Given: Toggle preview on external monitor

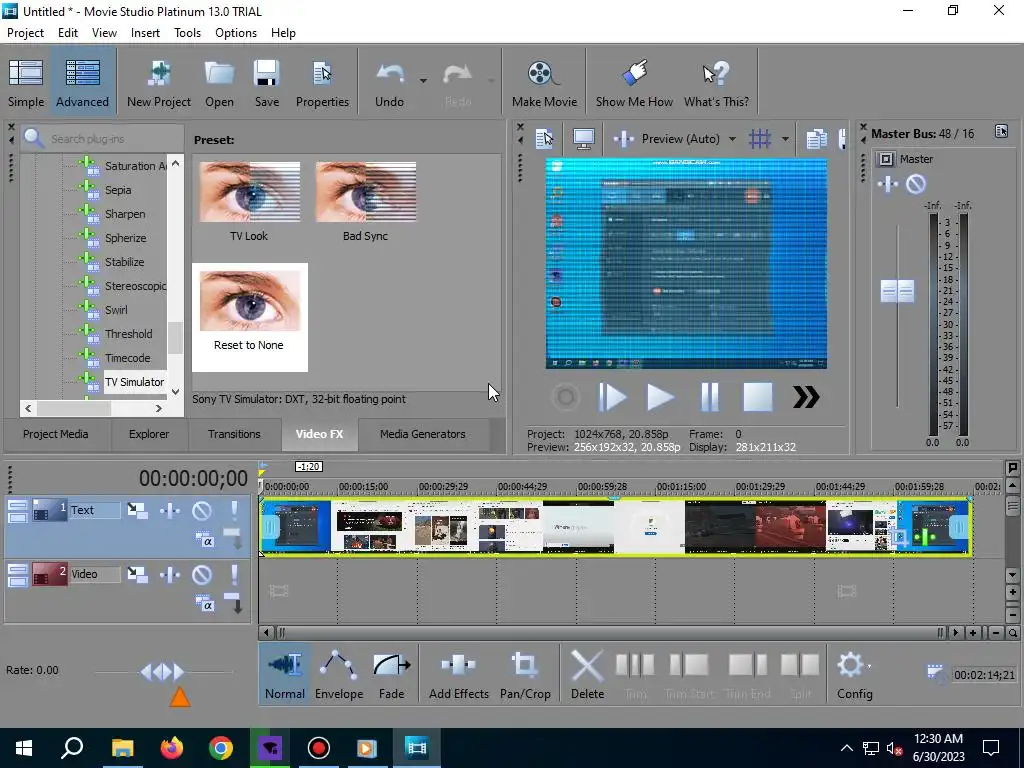Looking at the screenshot, I should pyautogui.click(x=583, y=138).
